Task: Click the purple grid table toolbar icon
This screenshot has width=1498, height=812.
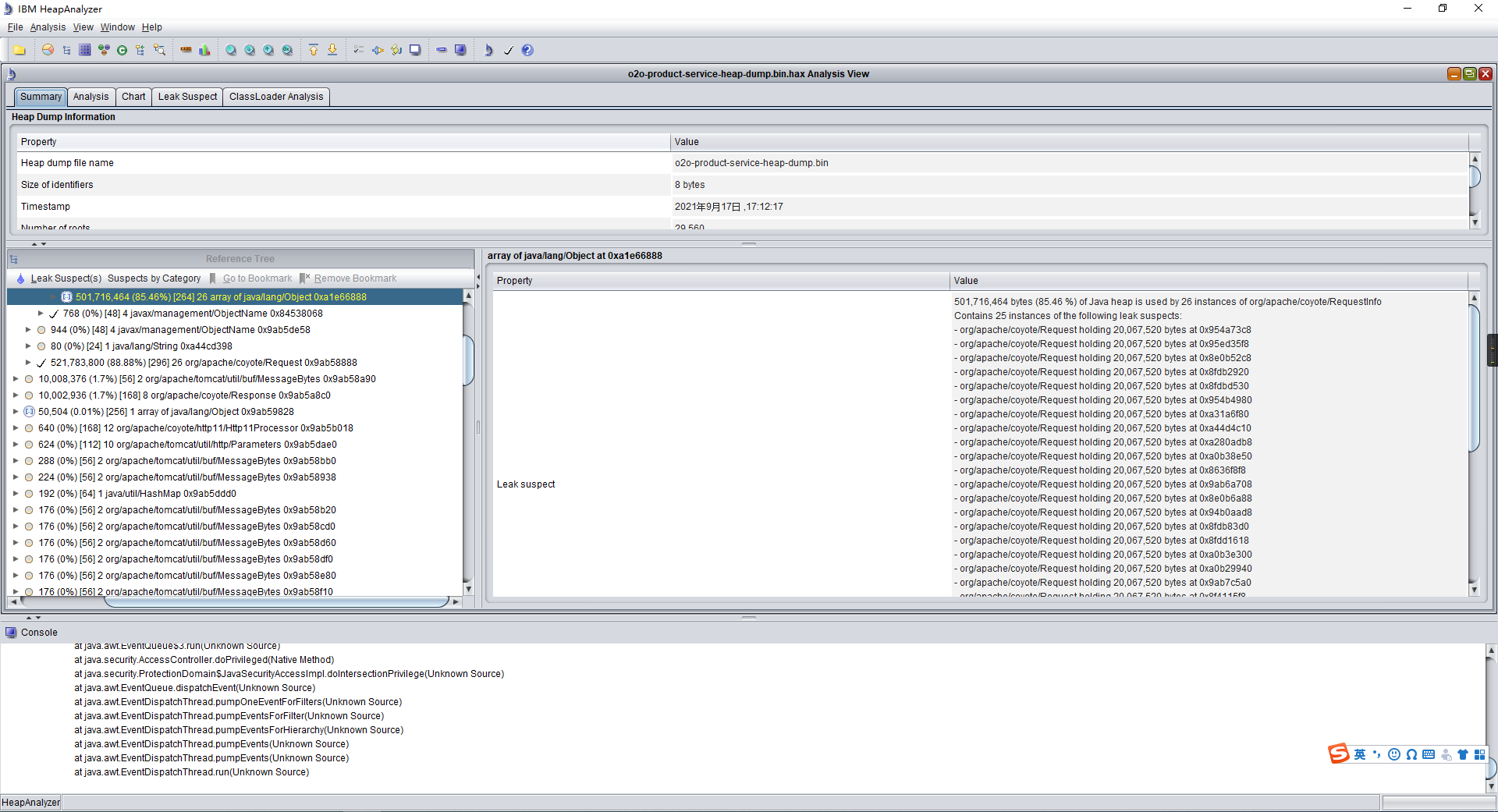Action: tap(85, 50)
